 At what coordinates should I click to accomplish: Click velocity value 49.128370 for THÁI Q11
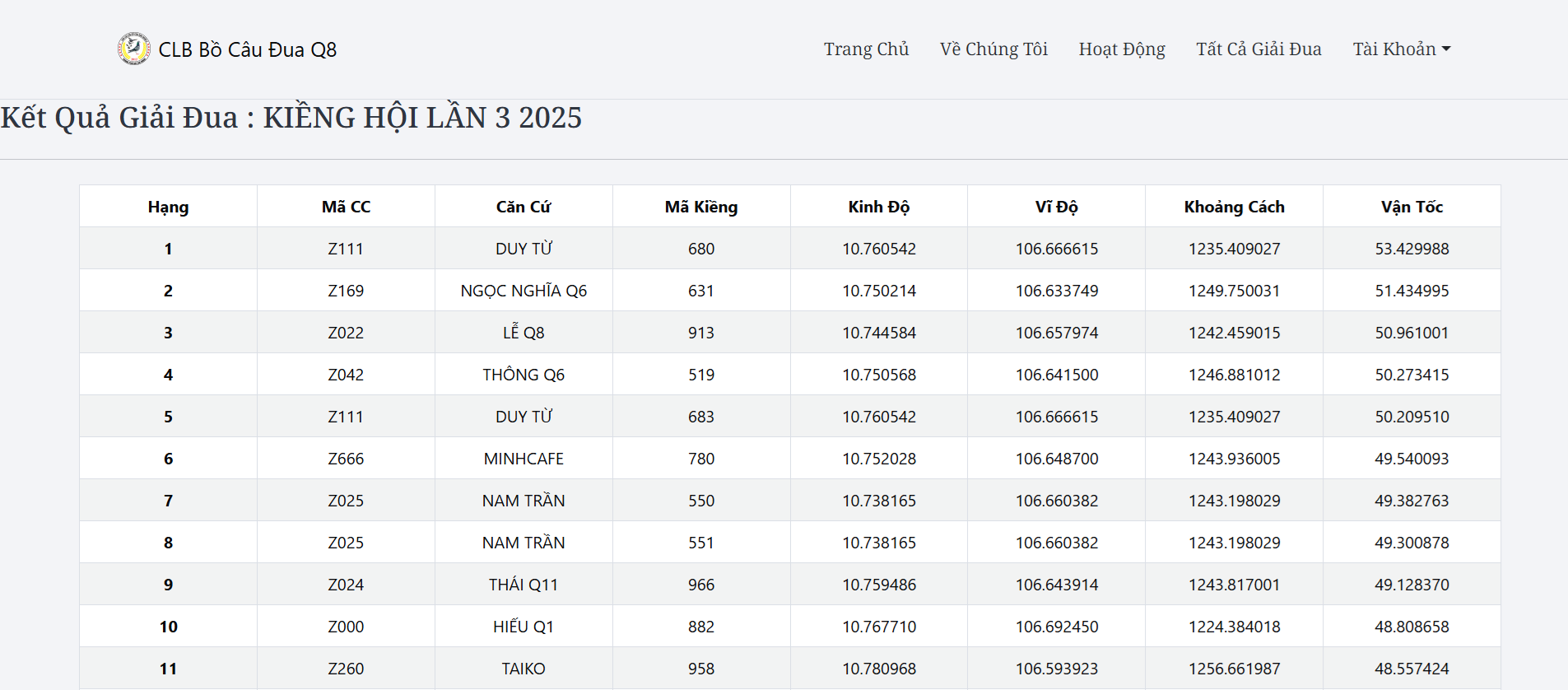[1412, 585]
